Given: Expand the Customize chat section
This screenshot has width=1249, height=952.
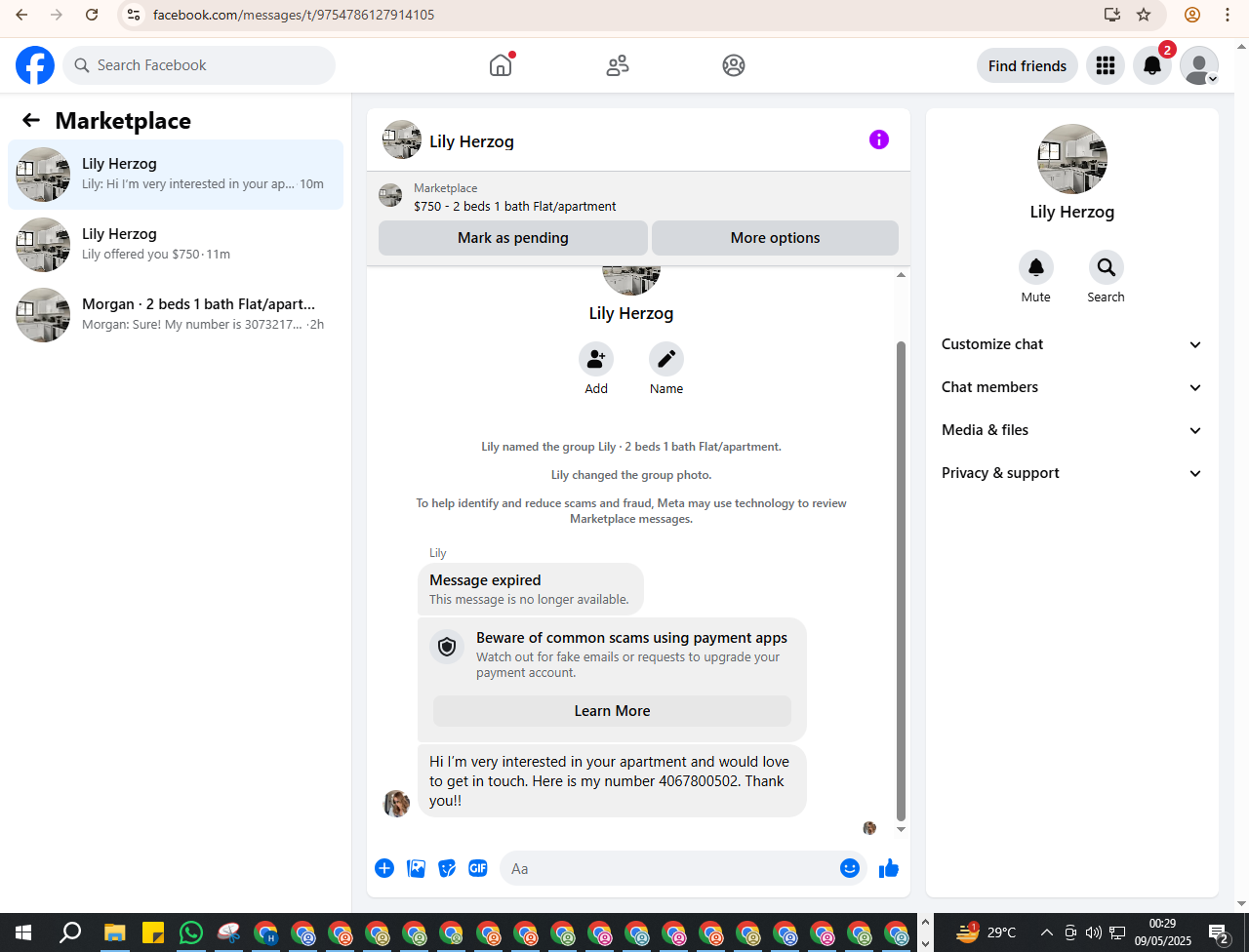Looking at the screenshot, I should coord(1071,344).
